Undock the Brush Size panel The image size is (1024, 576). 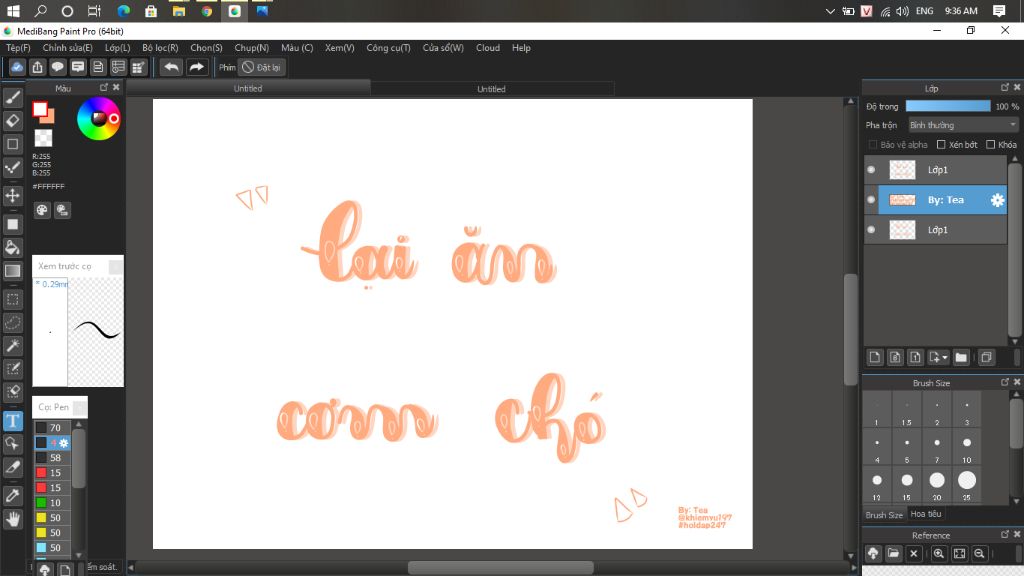pos(1005,382)
